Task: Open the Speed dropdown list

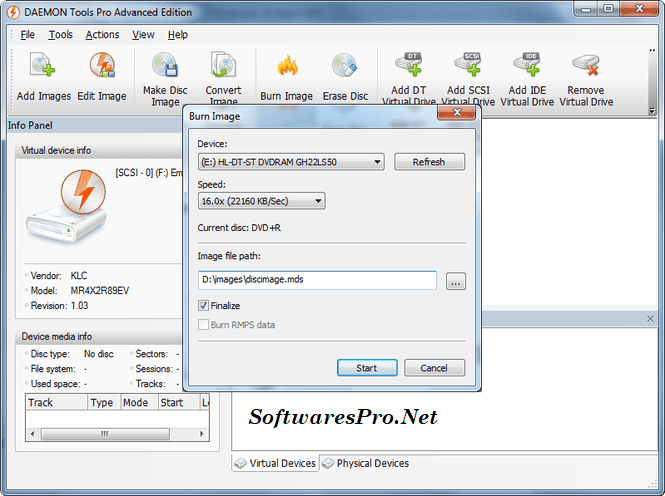Action: click(261, 201)
